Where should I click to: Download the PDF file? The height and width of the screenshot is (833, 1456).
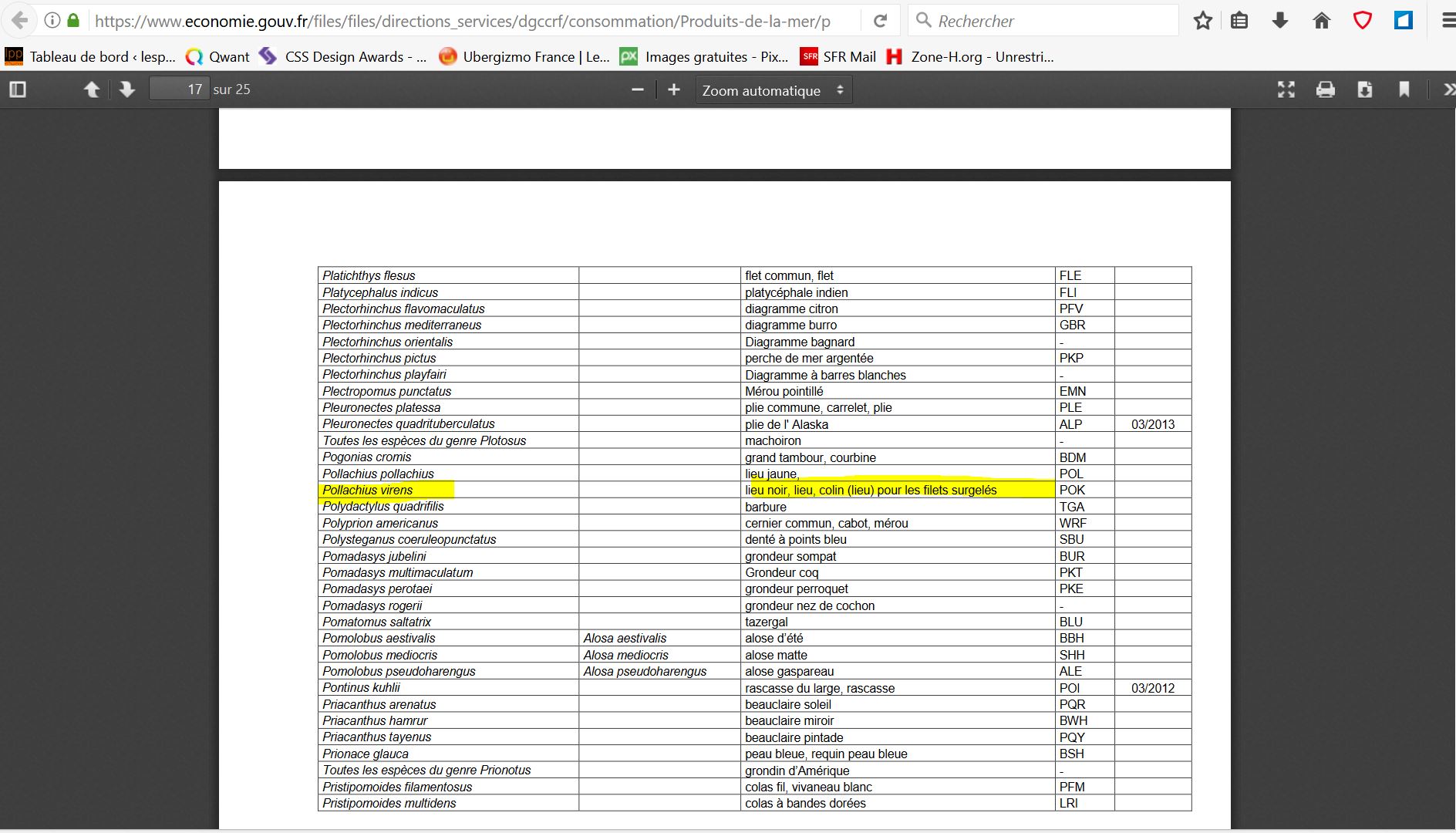pos(1364,89)
